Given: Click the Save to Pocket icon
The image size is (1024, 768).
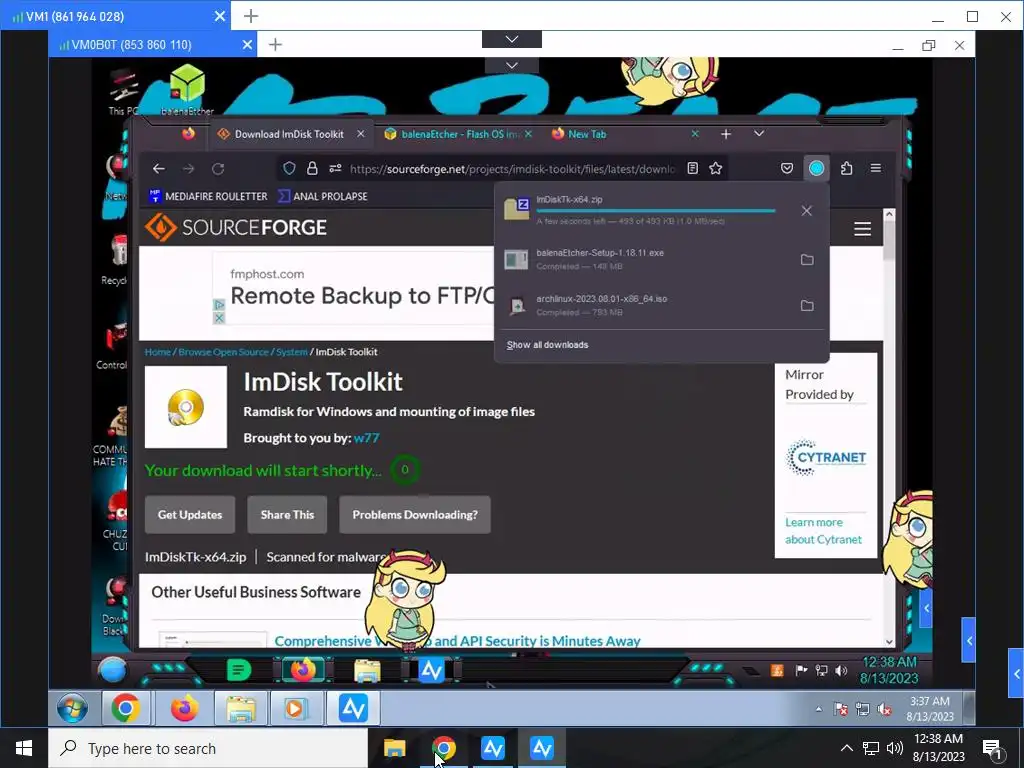Looking at the screenshot, I should pyautogui.click(x=787, y=168).
